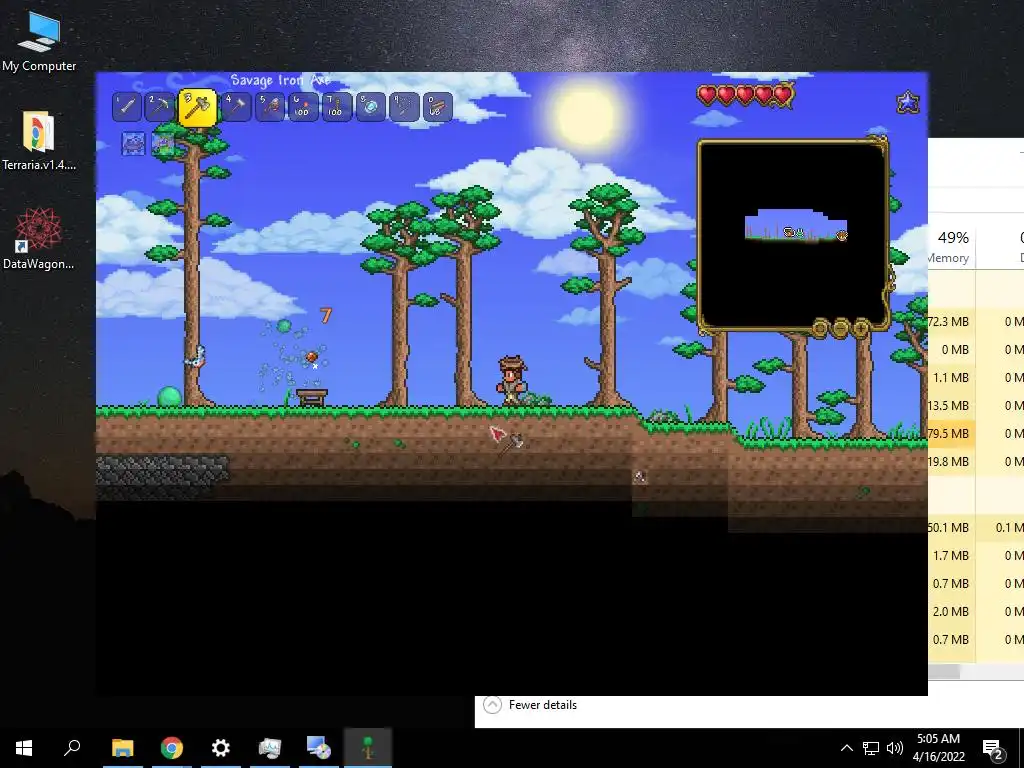Select the hammer in hotbar slot 4
Screen dimensions: 1024x768
pos(236,106)
